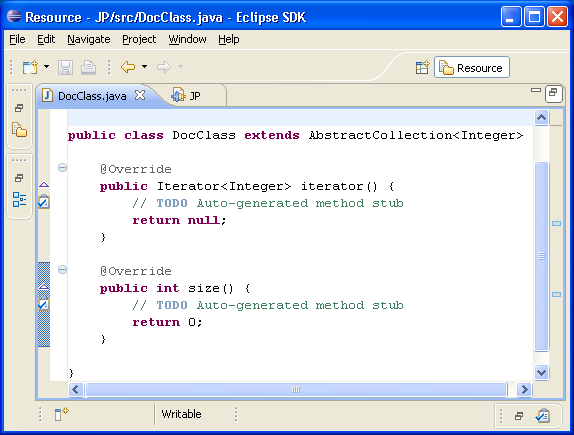Select the Resource perspective button

pos(472,67)
